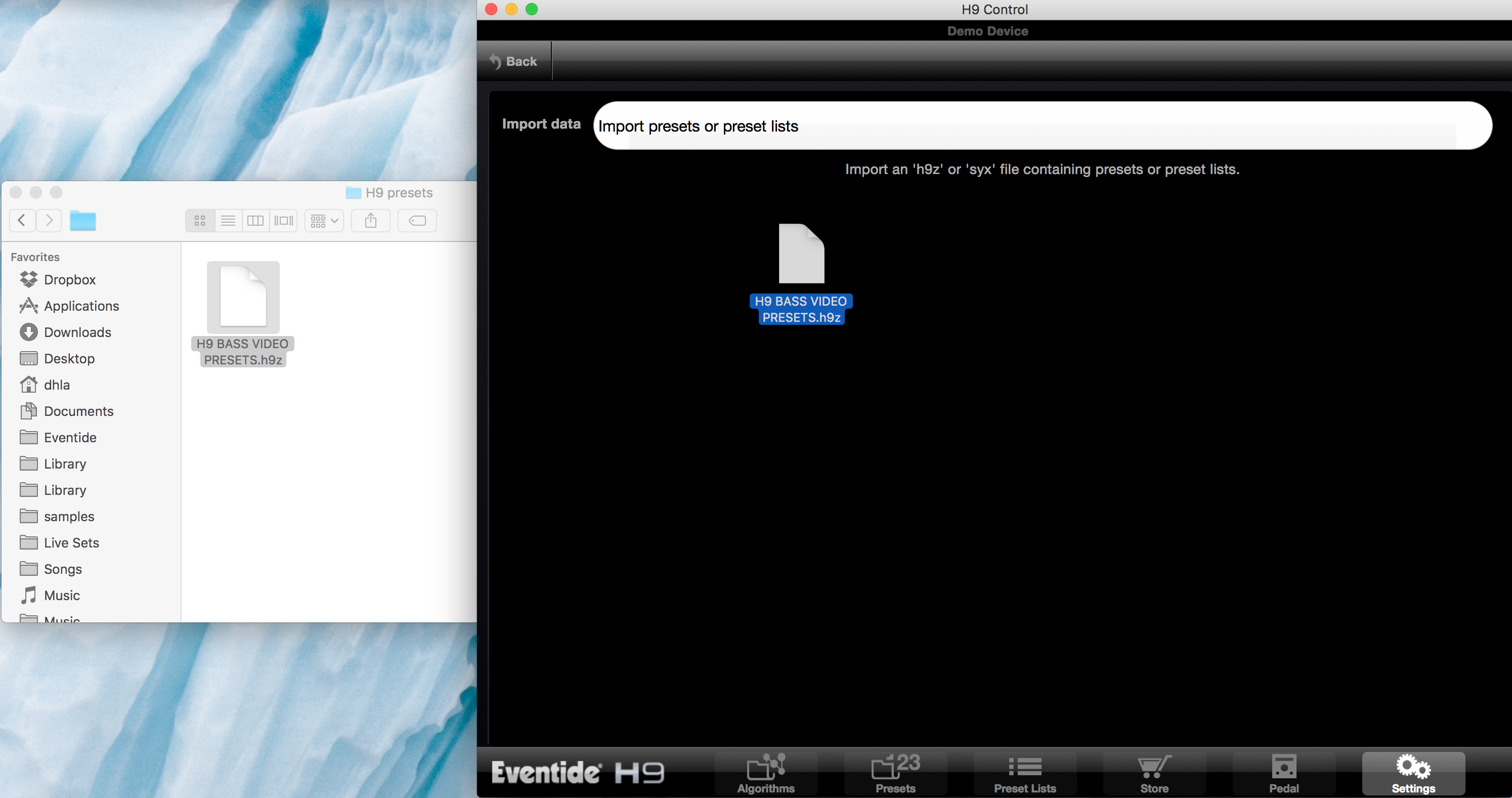This screenshot has height=798, width=1512.
Task: Click the H9 presets title in Finder
Action: [399, 193]
